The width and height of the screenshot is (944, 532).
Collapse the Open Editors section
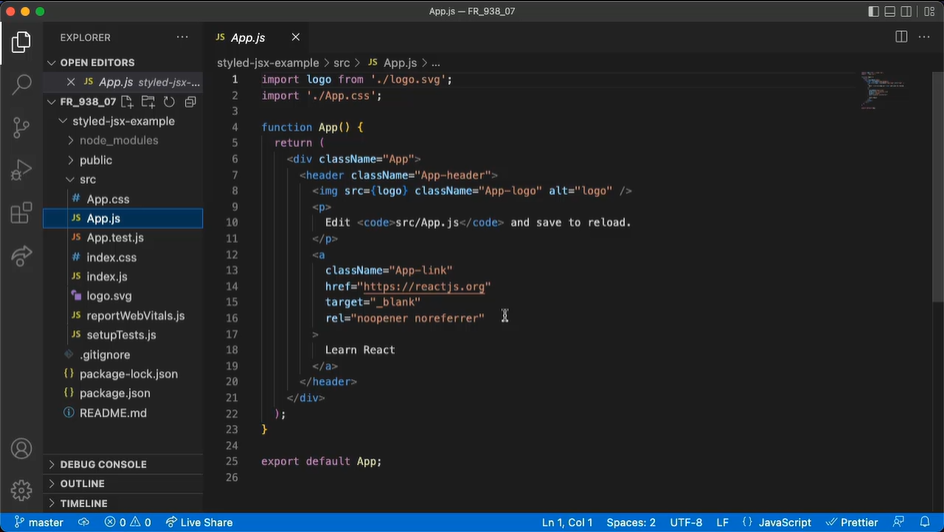pos(123,63)
